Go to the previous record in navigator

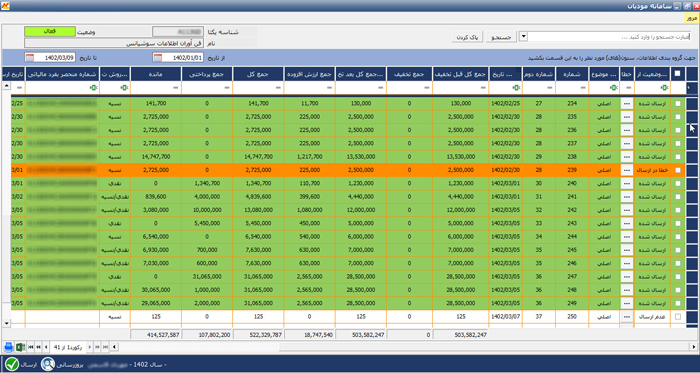click(46, 347)
